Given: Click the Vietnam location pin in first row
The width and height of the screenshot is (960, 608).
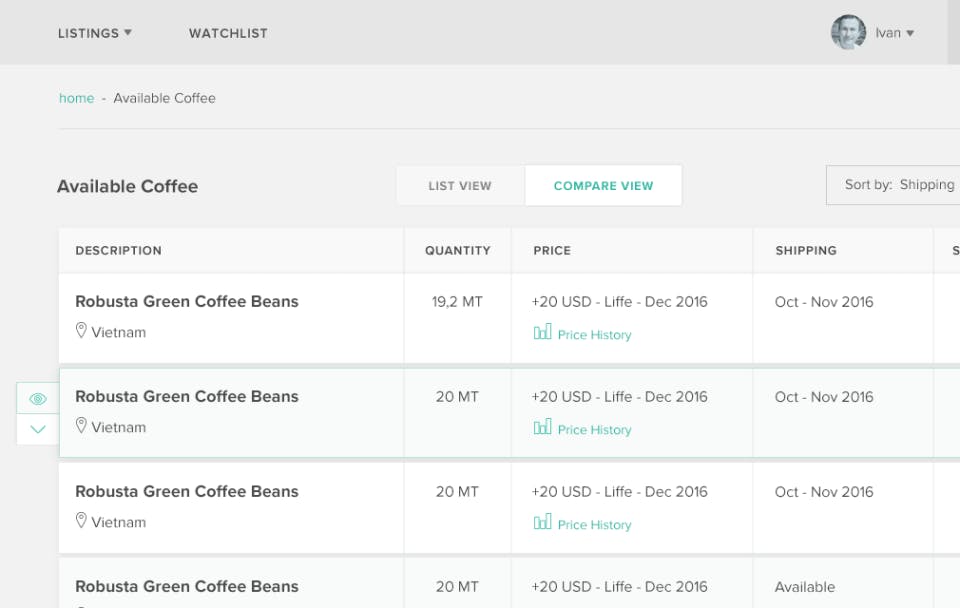Looking at the screenshot, I should (82, 331).
